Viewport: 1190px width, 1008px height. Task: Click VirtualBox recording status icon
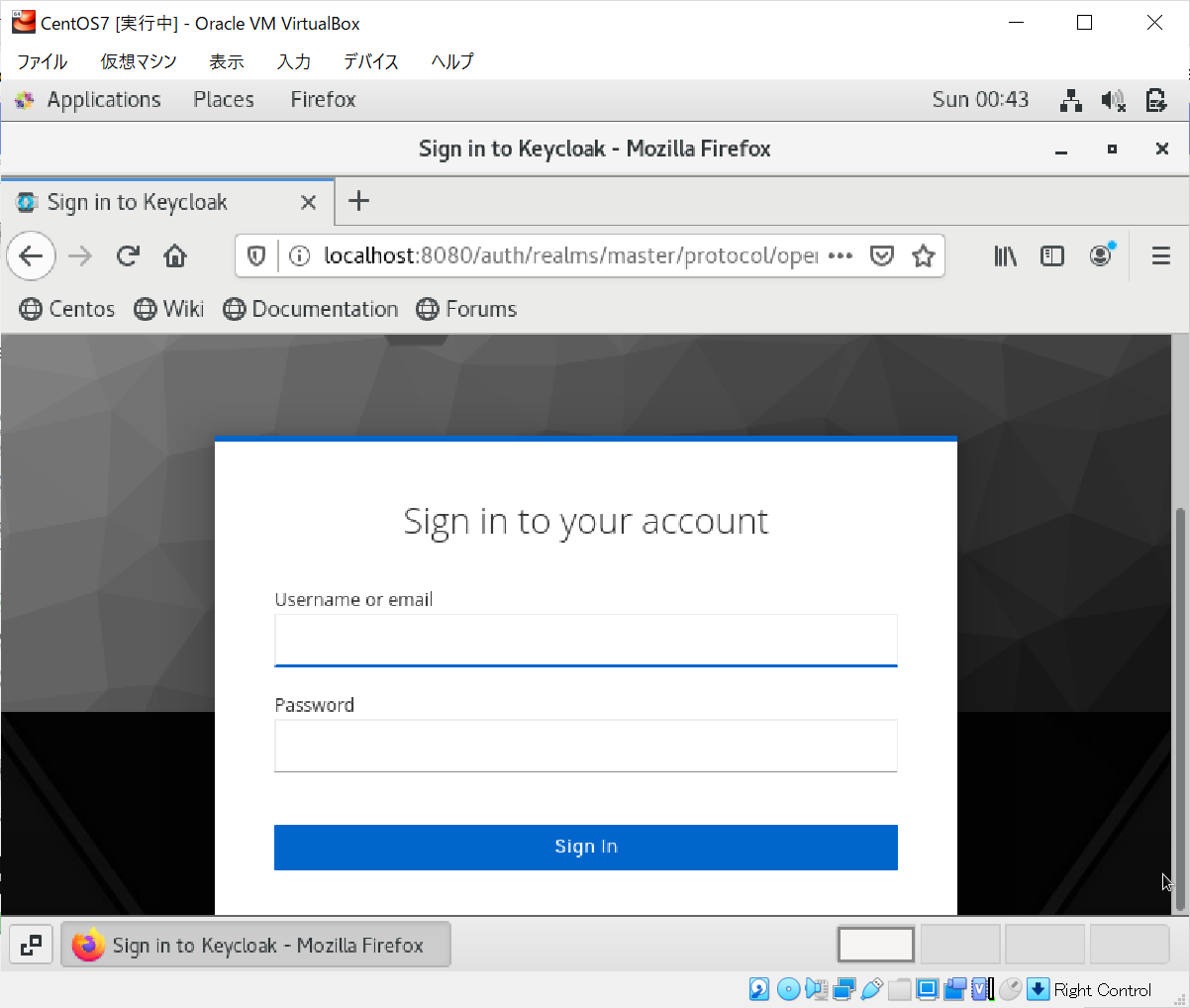coord(955,989)
